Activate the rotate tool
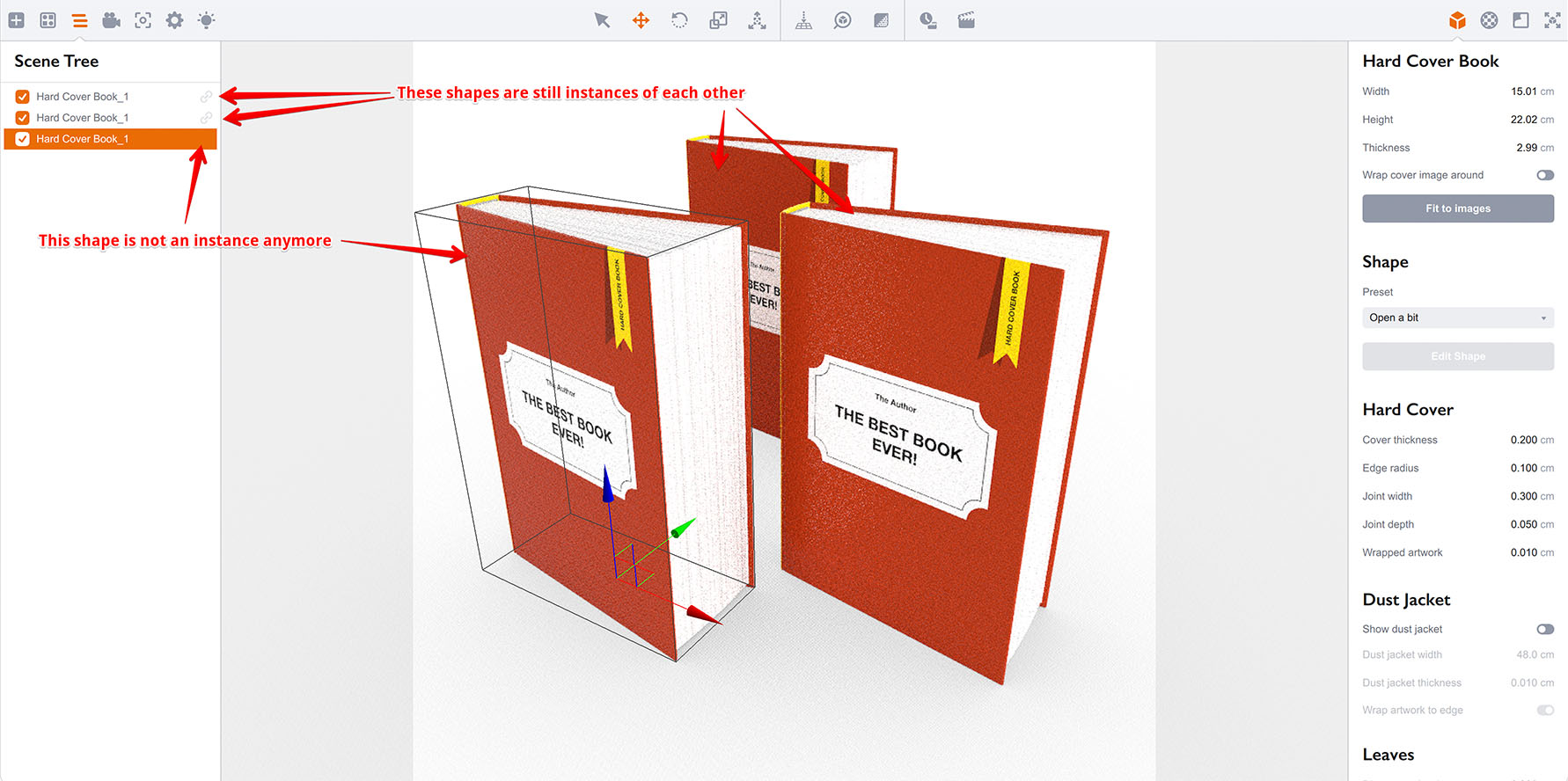This screenshot has height=781, width=1568. (679, 20)
